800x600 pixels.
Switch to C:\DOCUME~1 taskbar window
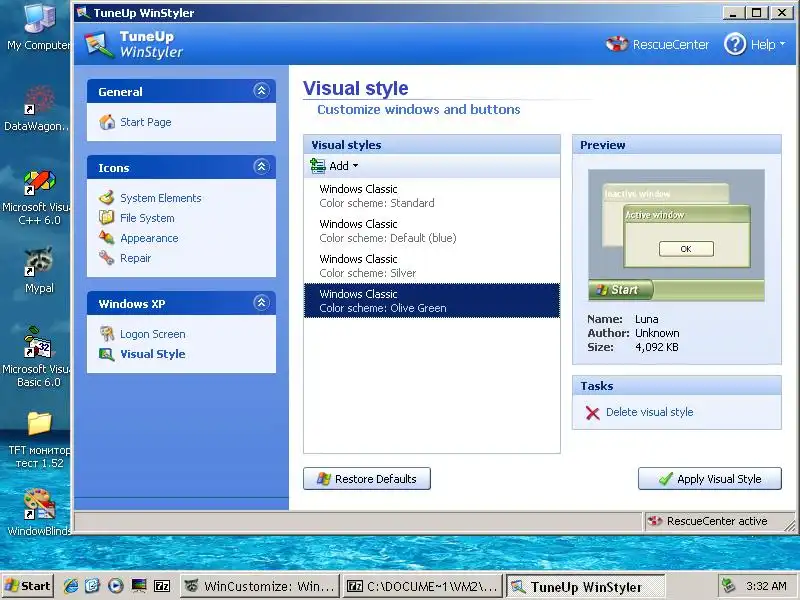point(422,586)
